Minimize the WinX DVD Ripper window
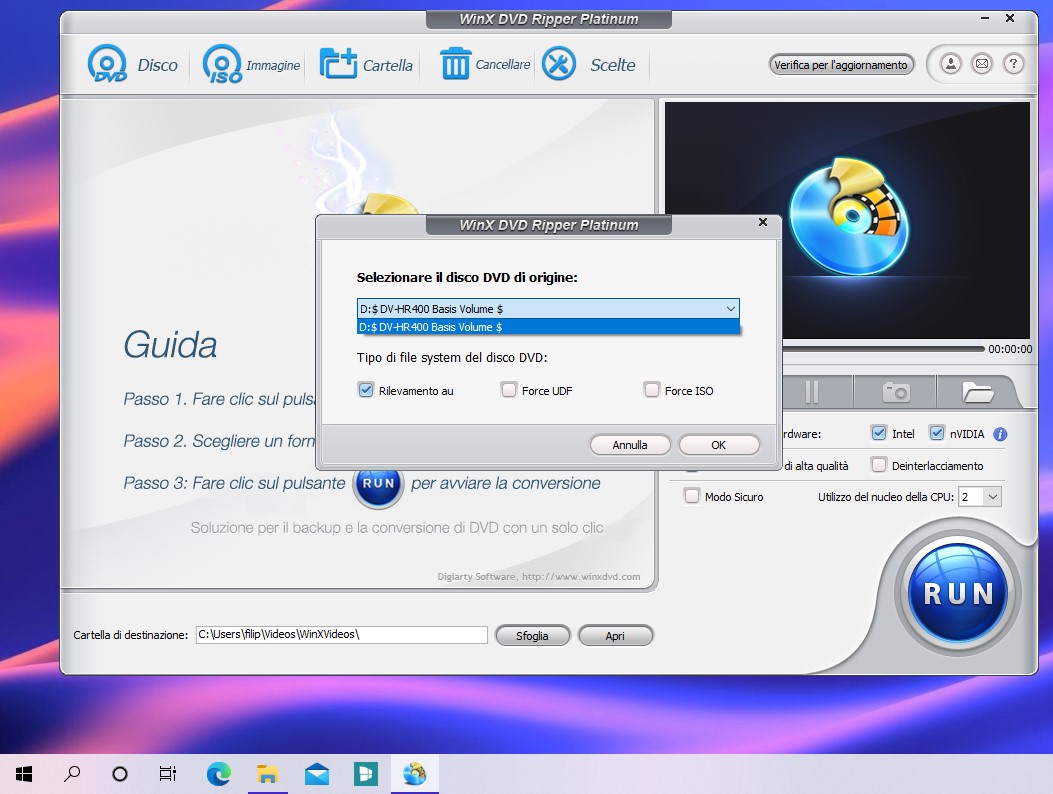The height and width of the screenshot is (794, 1053). tap(985, 18)
